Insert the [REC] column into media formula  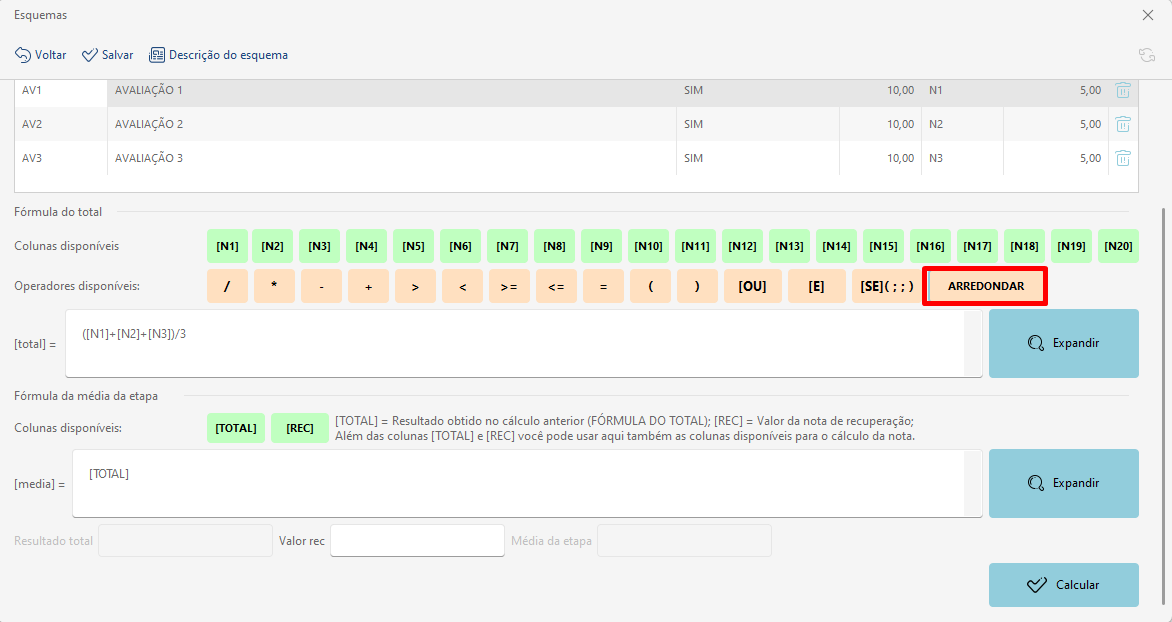coord(299,428)
